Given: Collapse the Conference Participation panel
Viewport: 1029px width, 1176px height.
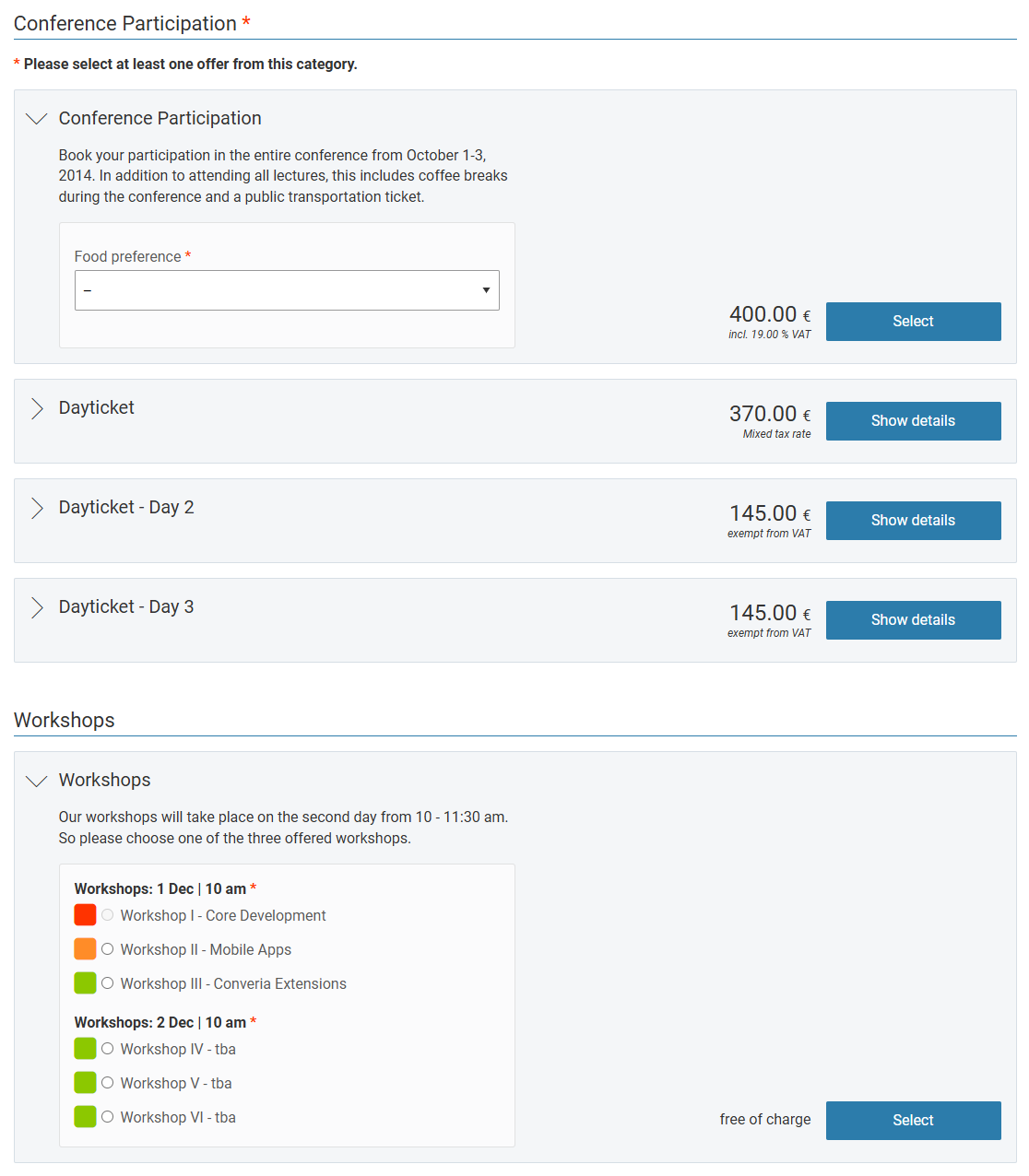Looking at the screenshot, I should pyautogui.click(x=36, y=119).
